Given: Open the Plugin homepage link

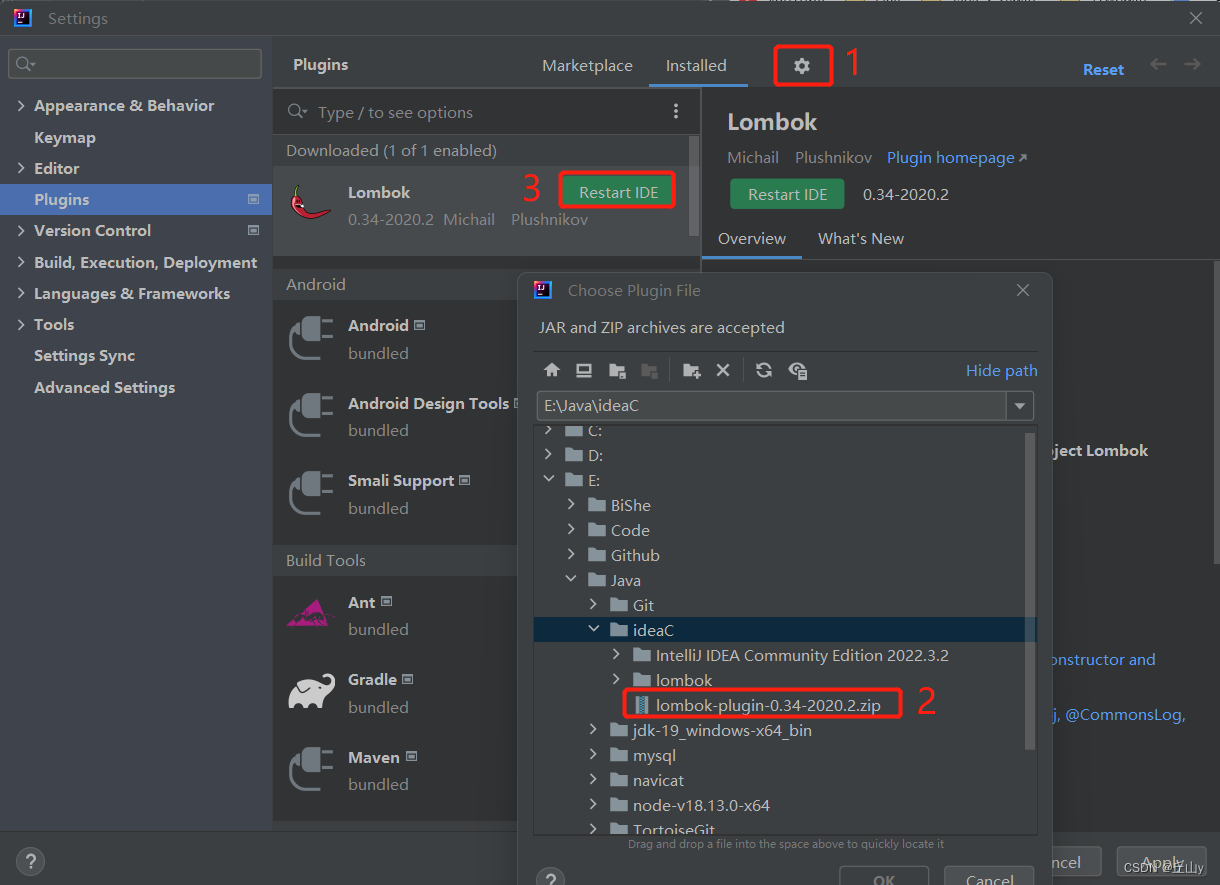Looking at the screenshot, I should (x=957, y=157).
